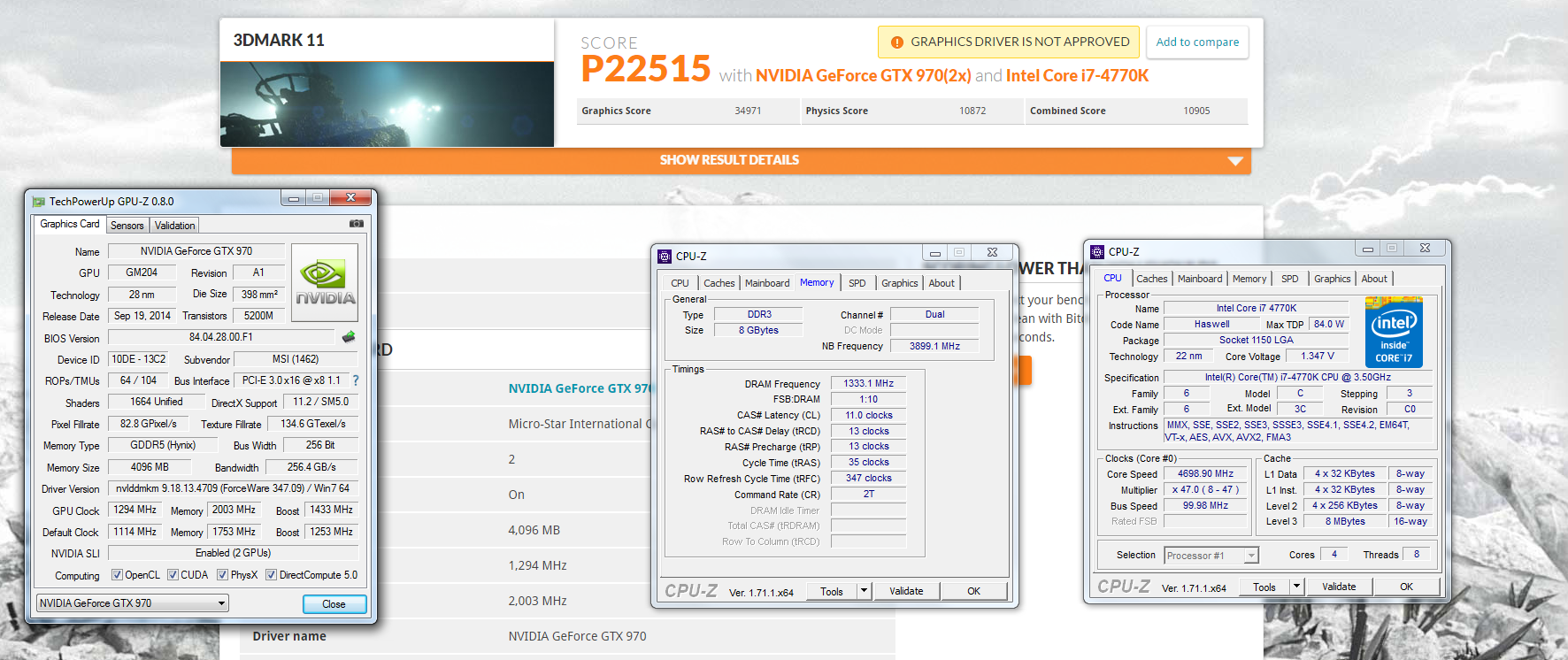
Task: Click OK in the right CPU-Z window
Action: pyautogui.click(x=1406, y=587)
